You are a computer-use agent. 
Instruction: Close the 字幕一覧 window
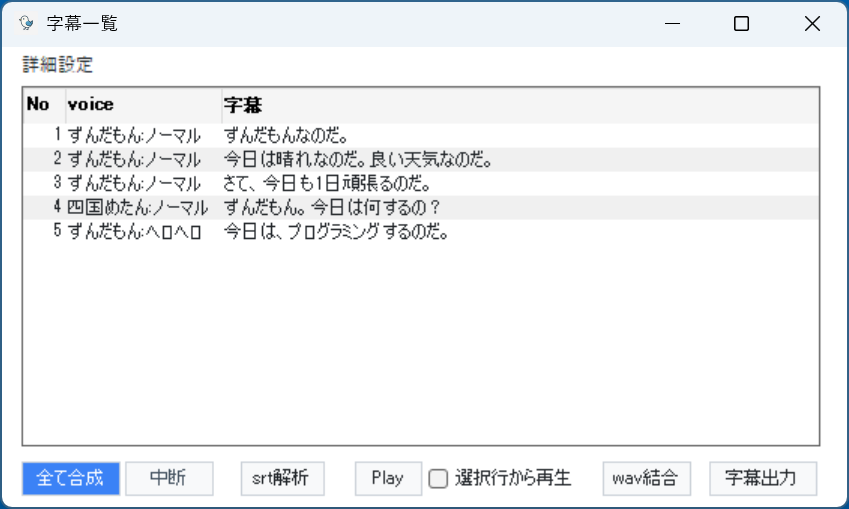click(812, 24)
